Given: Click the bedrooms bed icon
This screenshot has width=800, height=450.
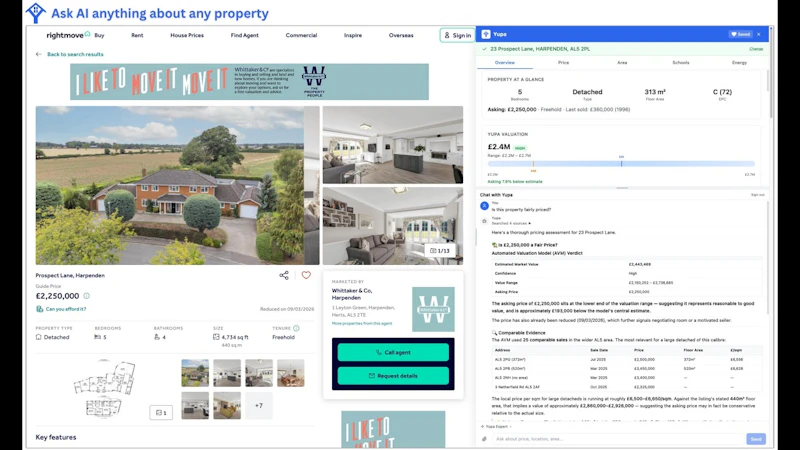Looking at the screenshot, I should pyautogui.click(x=97, y=337).
